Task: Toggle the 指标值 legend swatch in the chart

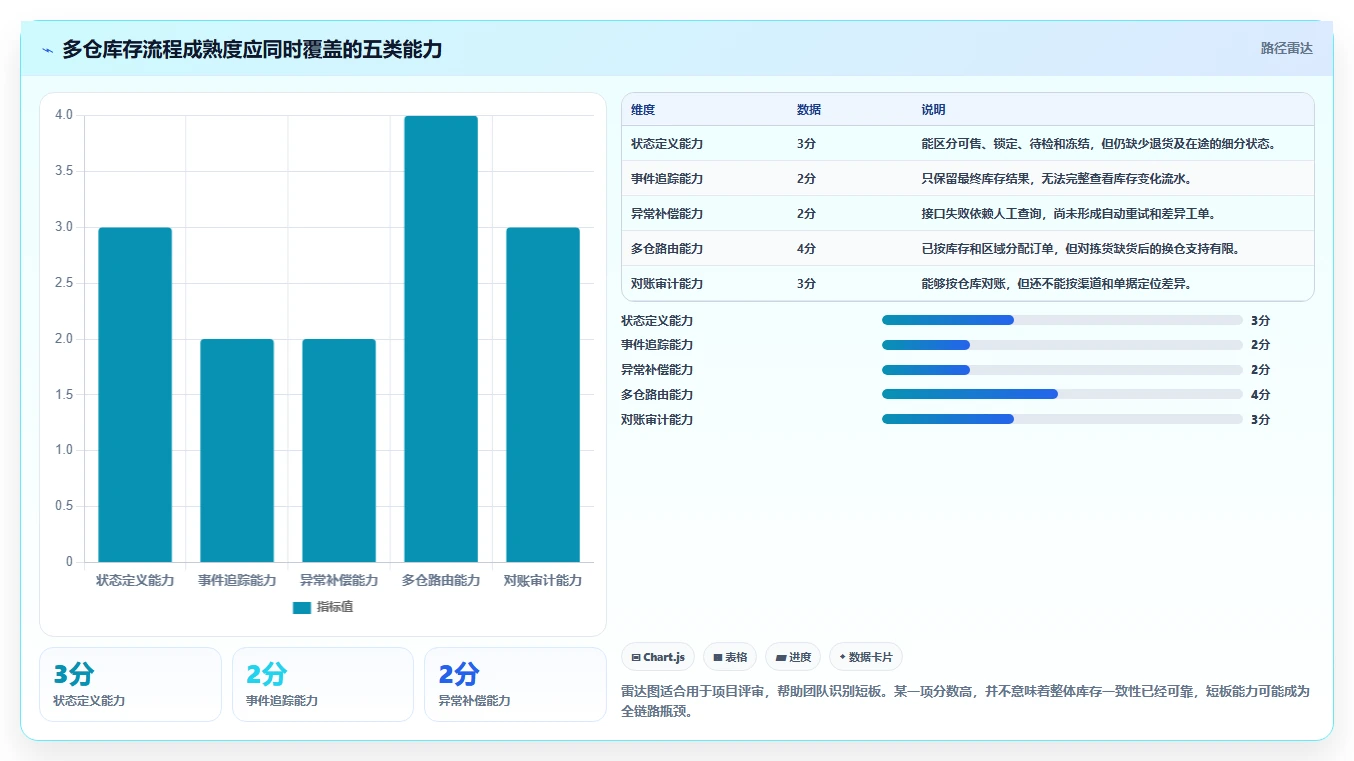Action: pos(302,608)
